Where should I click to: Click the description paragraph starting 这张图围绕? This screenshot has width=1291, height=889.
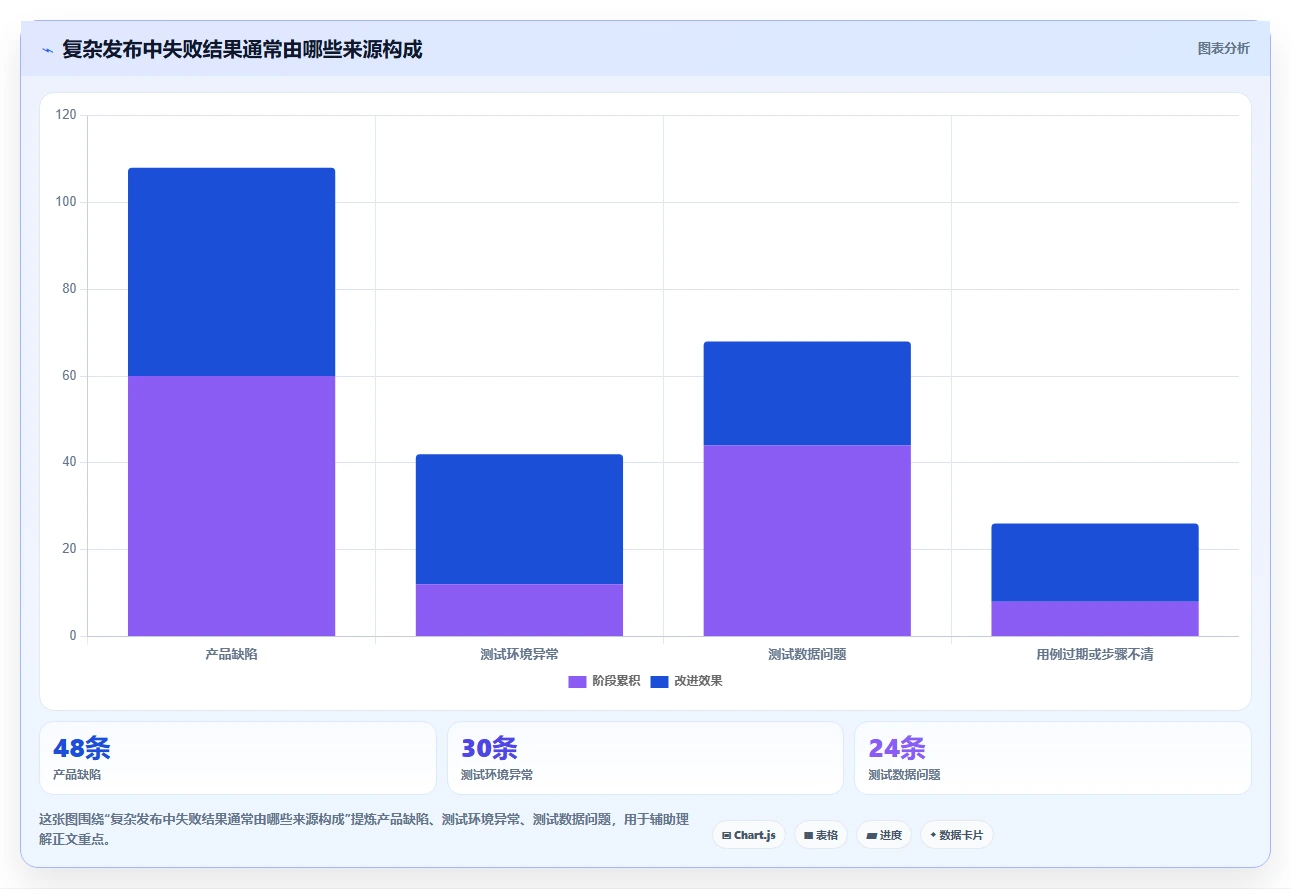(x=364, y=829)
